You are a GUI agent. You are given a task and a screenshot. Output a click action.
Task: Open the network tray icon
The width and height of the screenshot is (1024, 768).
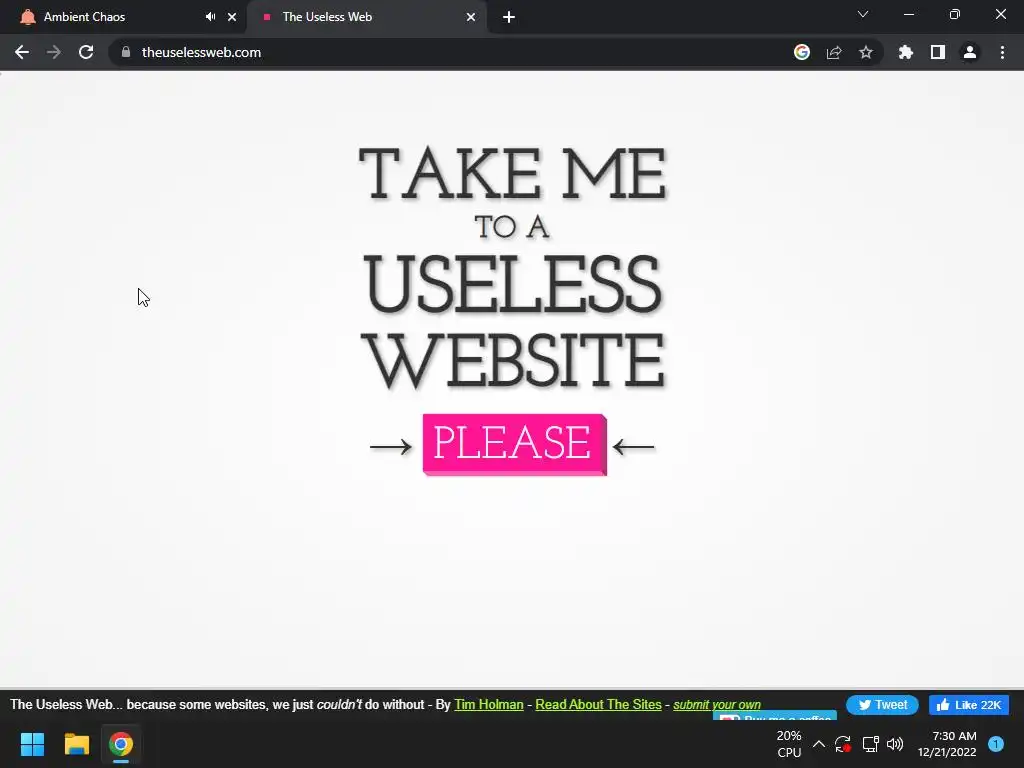click(870, 744)
